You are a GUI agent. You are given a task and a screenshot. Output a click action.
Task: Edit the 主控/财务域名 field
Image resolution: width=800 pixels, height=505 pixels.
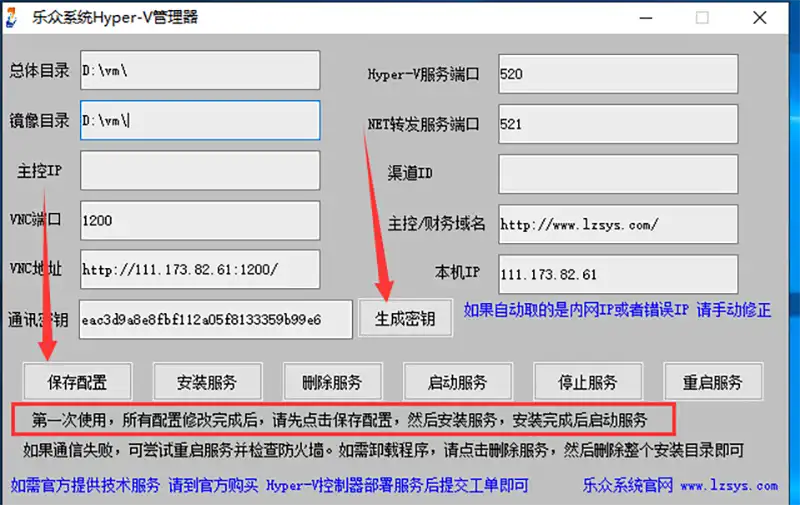click(x=617, y=224)
